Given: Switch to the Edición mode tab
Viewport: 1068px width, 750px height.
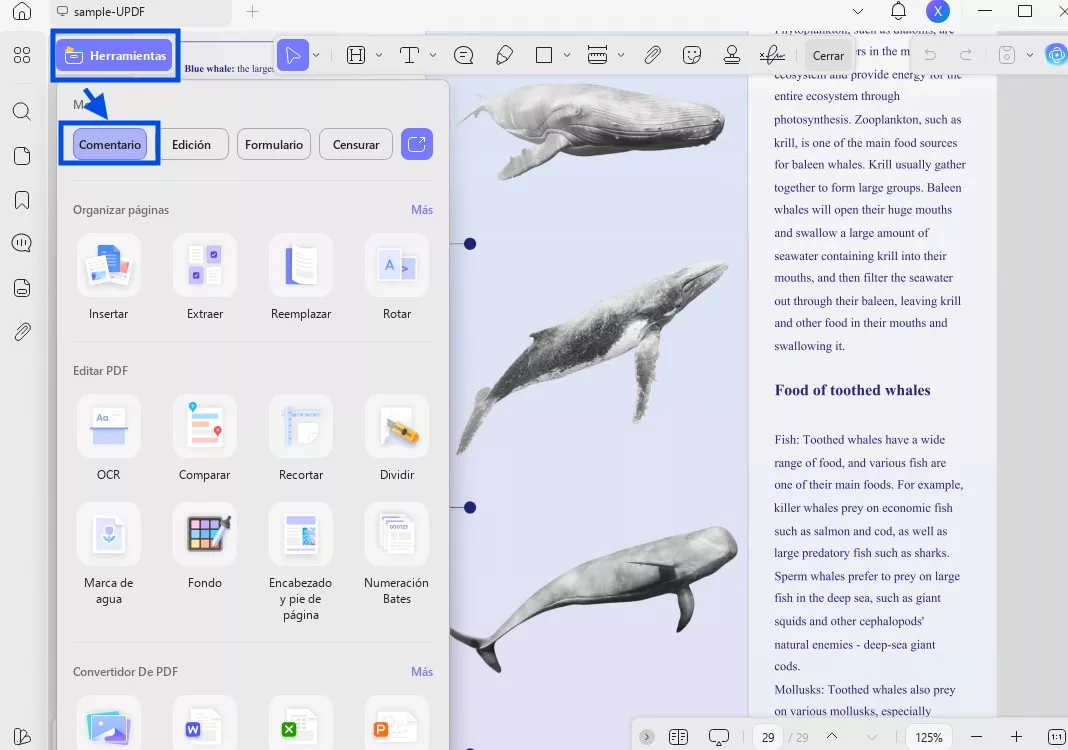Looking at the screenshot, I should (191, 145).
